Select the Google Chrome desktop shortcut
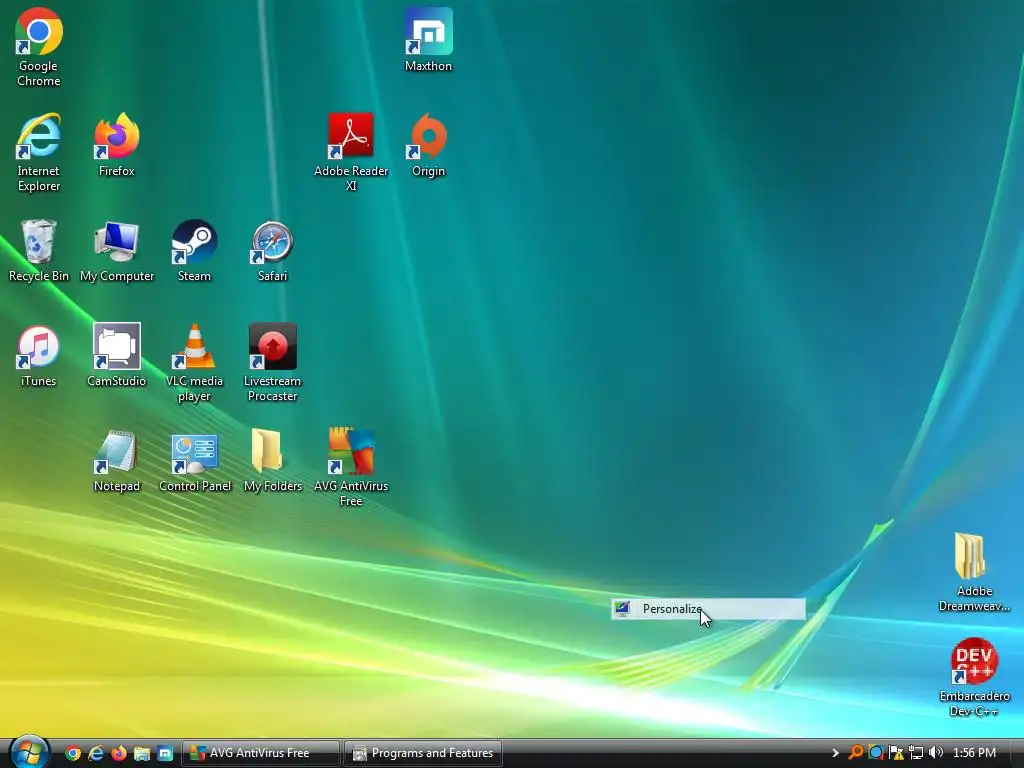 [x=39, y=47]
